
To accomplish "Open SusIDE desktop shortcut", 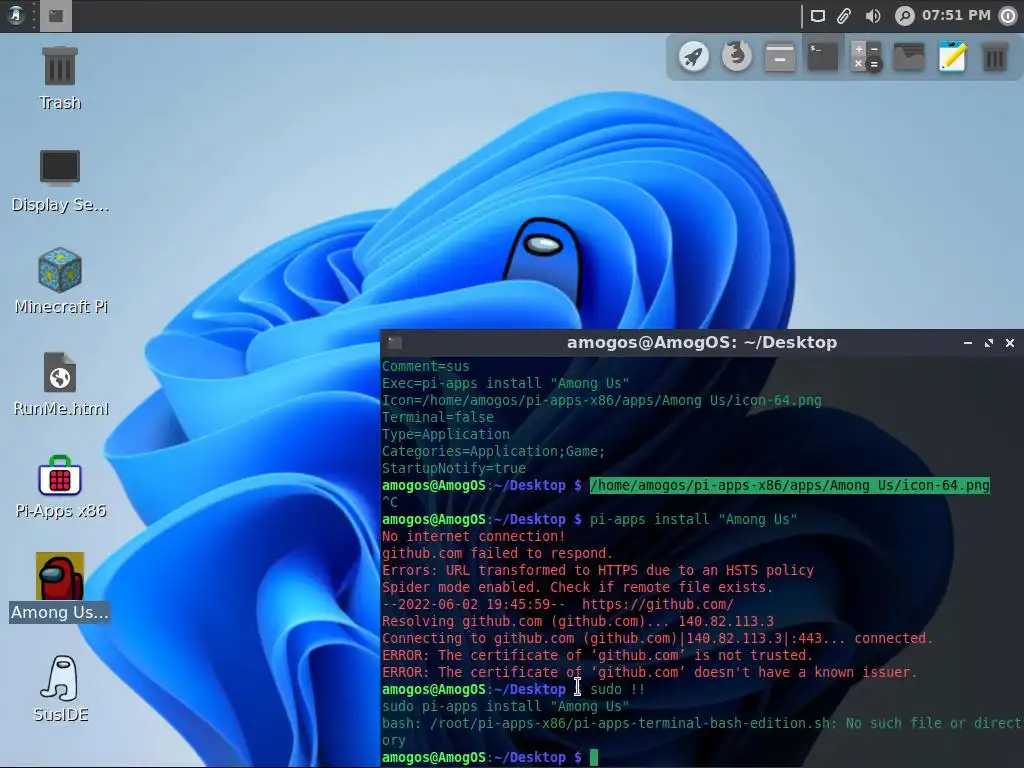I will (60, 689).
